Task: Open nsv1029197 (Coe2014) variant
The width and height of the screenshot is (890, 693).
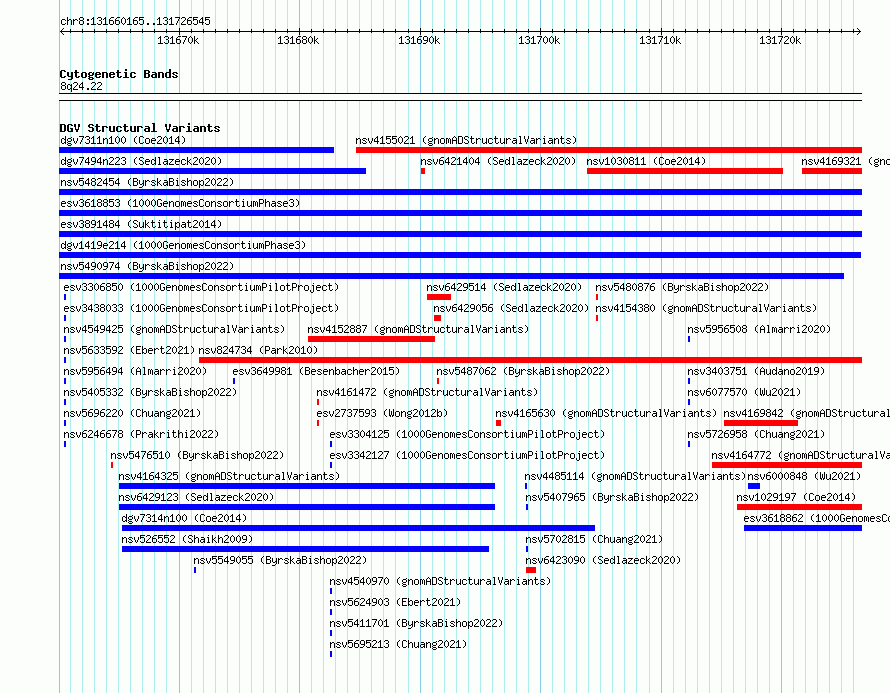Action: coord(796,497)
